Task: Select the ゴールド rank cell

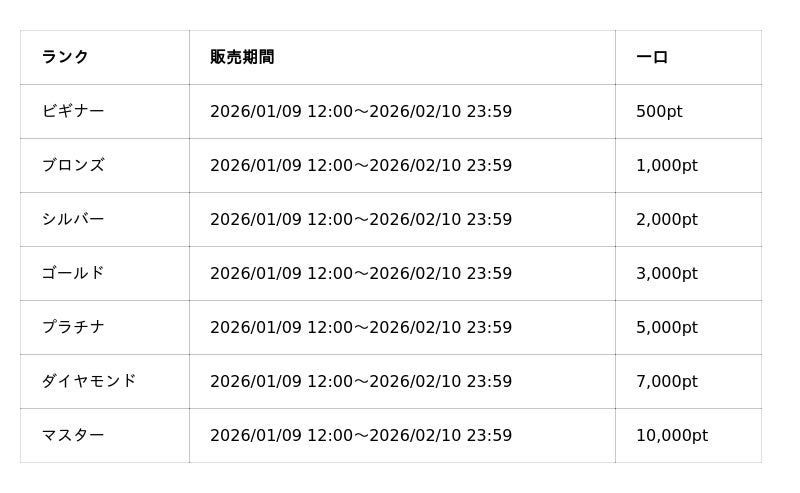Action: coord(73,273)
